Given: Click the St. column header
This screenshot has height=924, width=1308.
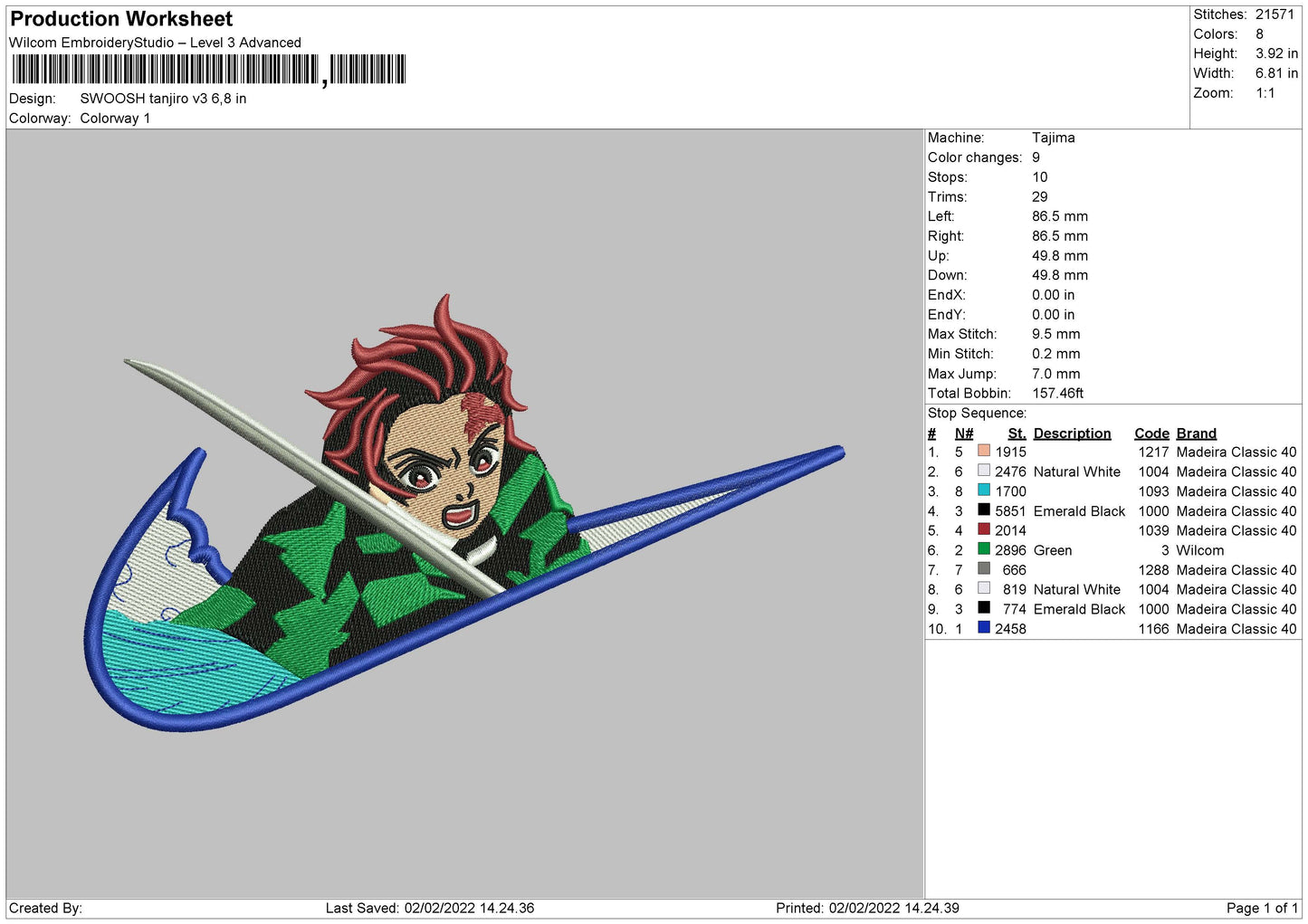Looking at the screenshot, I should pyautogui.click(x=1017, y=433).
